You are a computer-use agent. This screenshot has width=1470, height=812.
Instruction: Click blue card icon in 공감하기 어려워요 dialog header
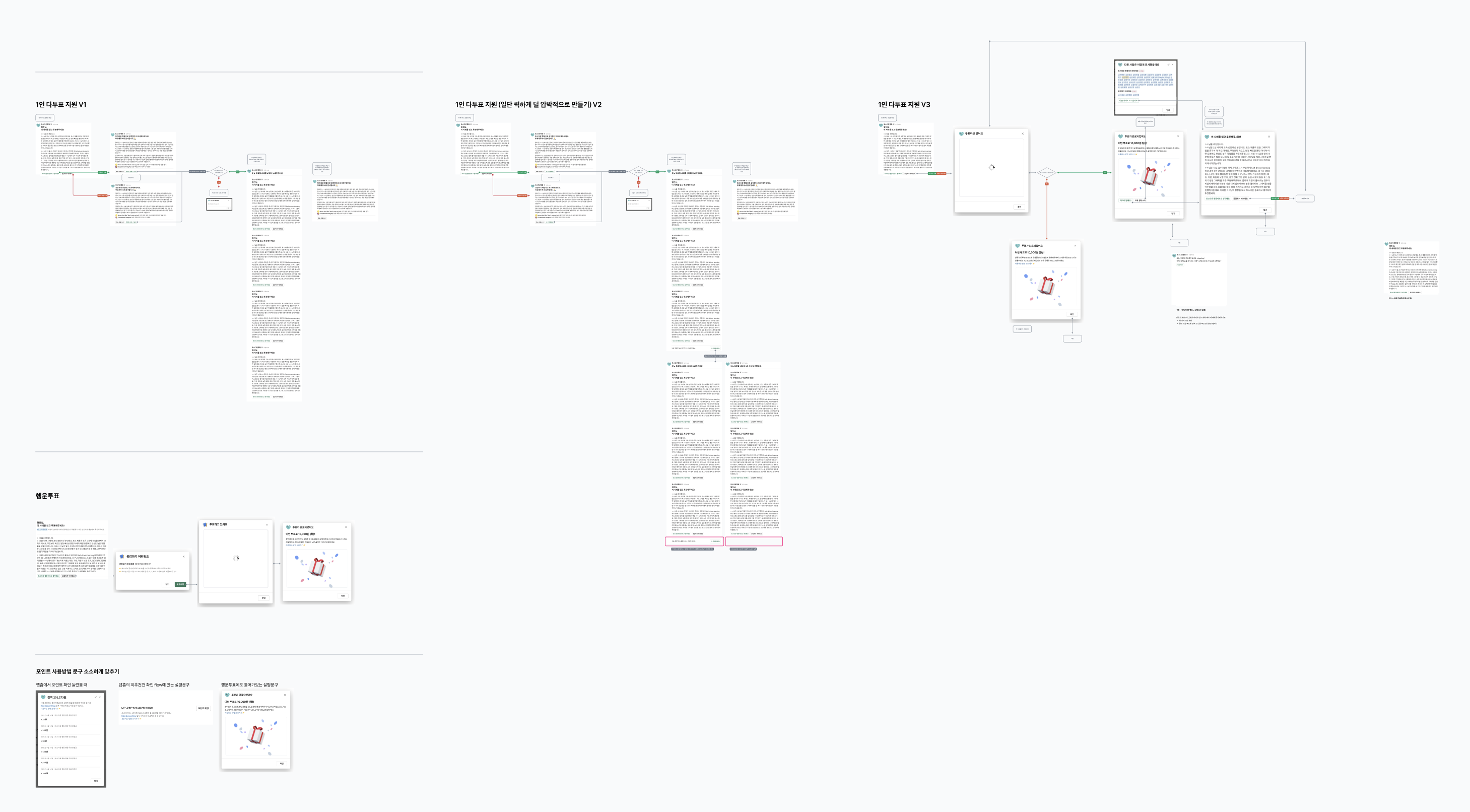click(121, 556)
